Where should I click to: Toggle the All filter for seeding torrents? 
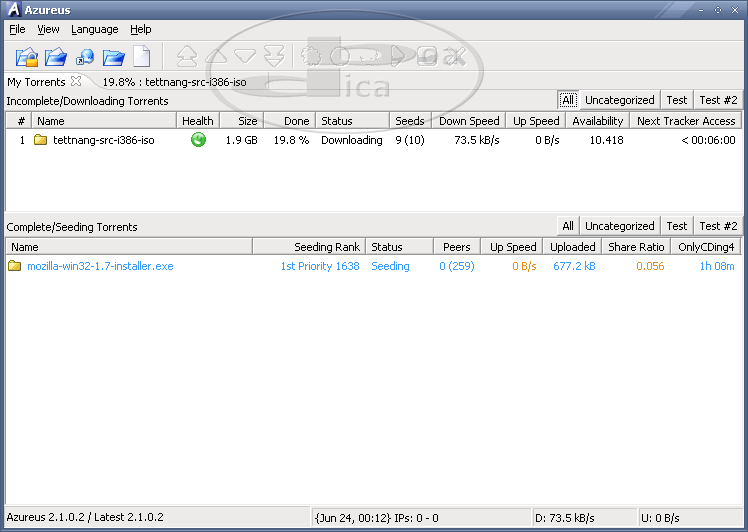(567, 226)
